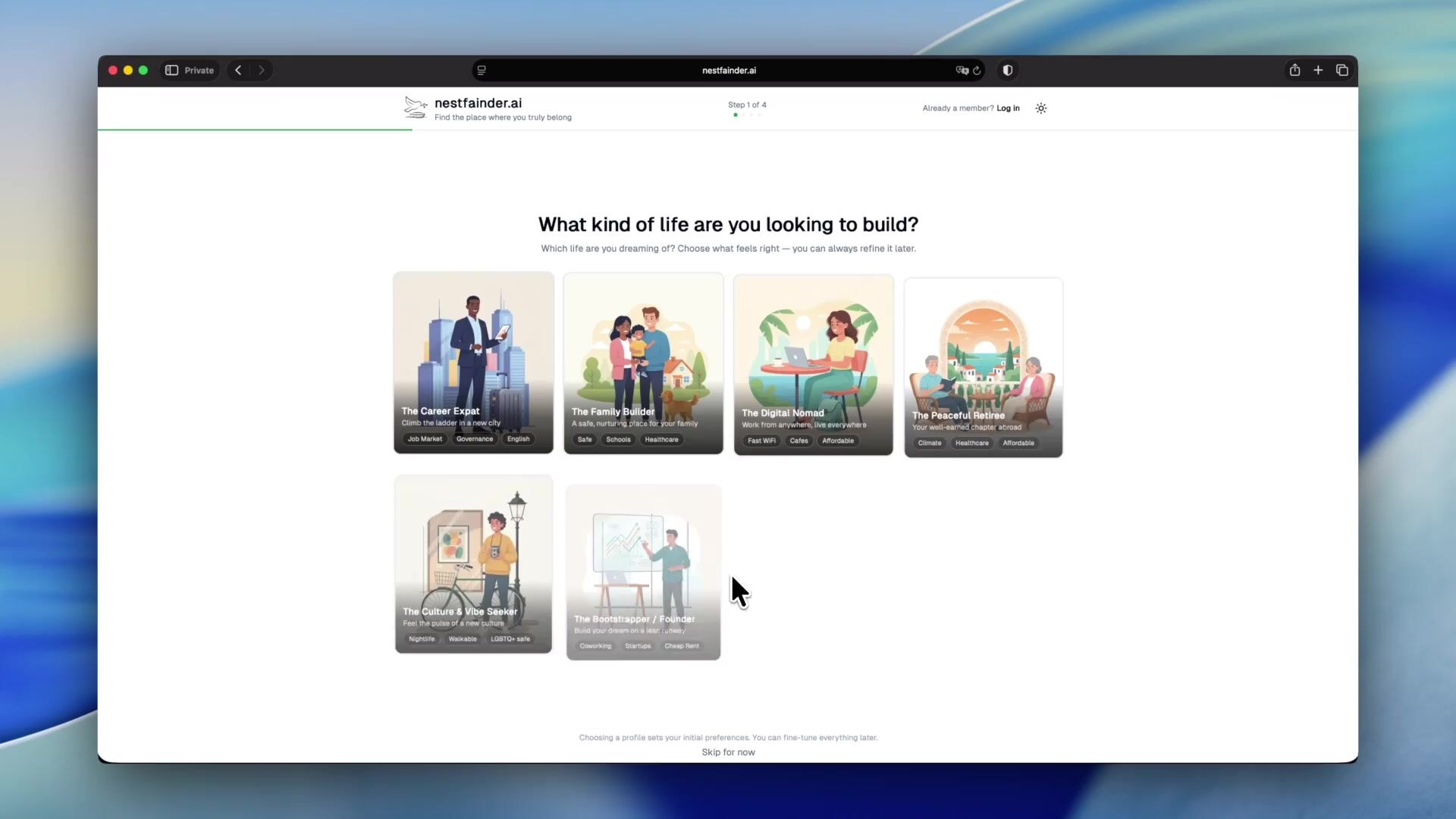The height and width of the screenshot is (819, 1456).
Task: Open the page menu icon in address bar
Action: click(x=482, y=70)
